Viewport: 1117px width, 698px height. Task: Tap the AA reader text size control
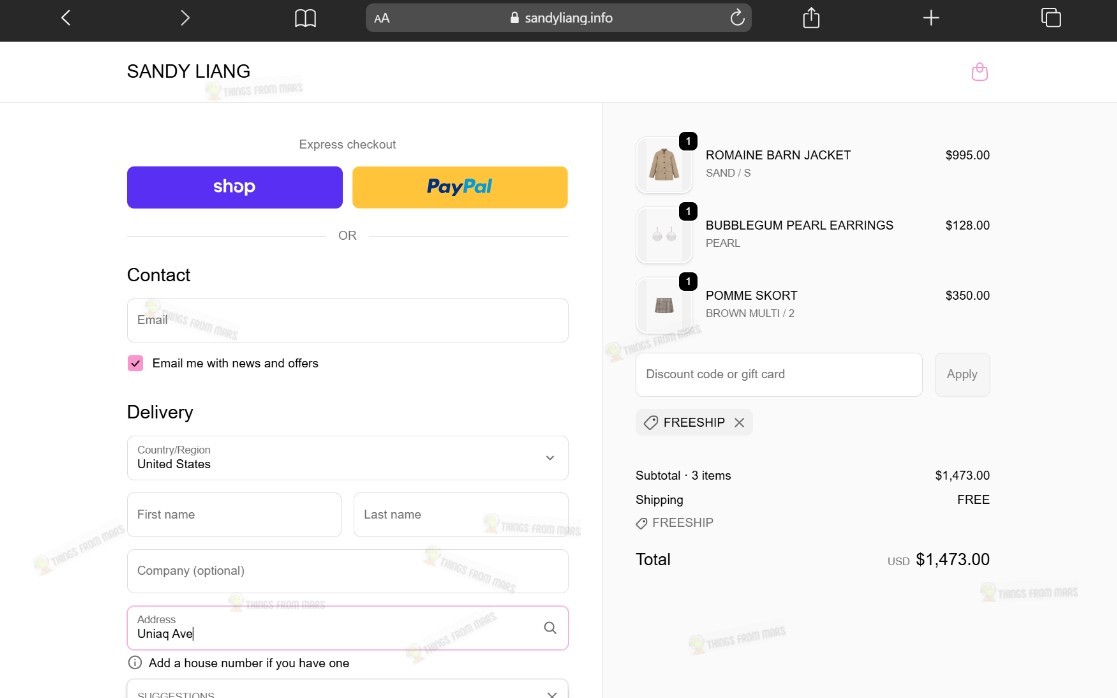[382, 19]
